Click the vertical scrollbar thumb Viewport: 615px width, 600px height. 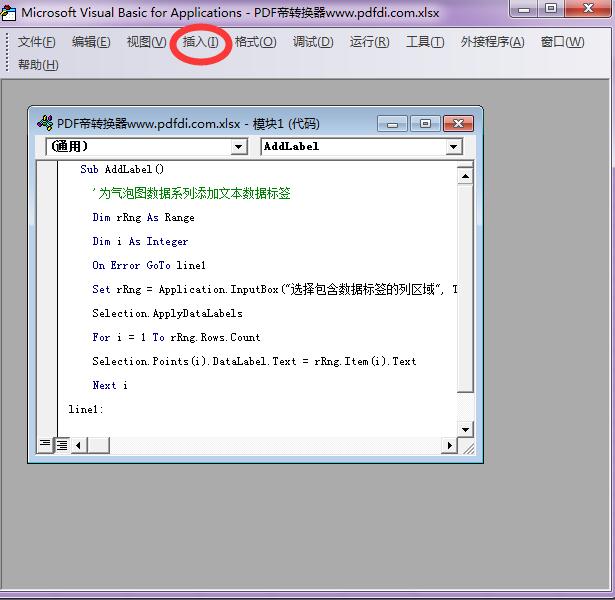[465, 288]
